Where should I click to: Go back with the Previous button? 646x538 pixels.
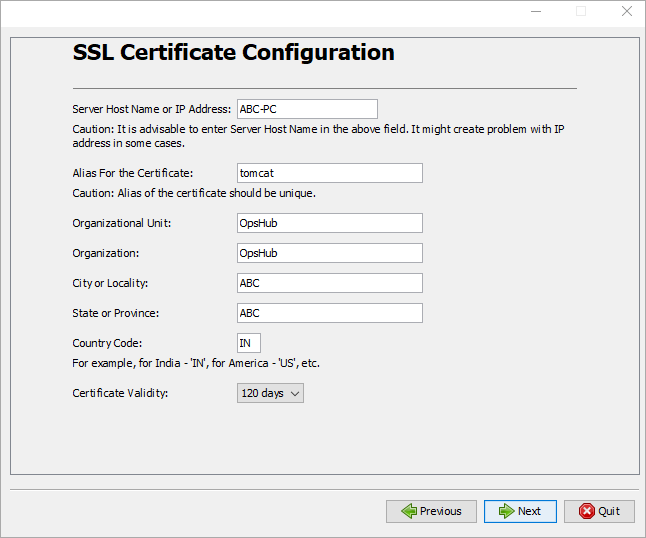431,511
